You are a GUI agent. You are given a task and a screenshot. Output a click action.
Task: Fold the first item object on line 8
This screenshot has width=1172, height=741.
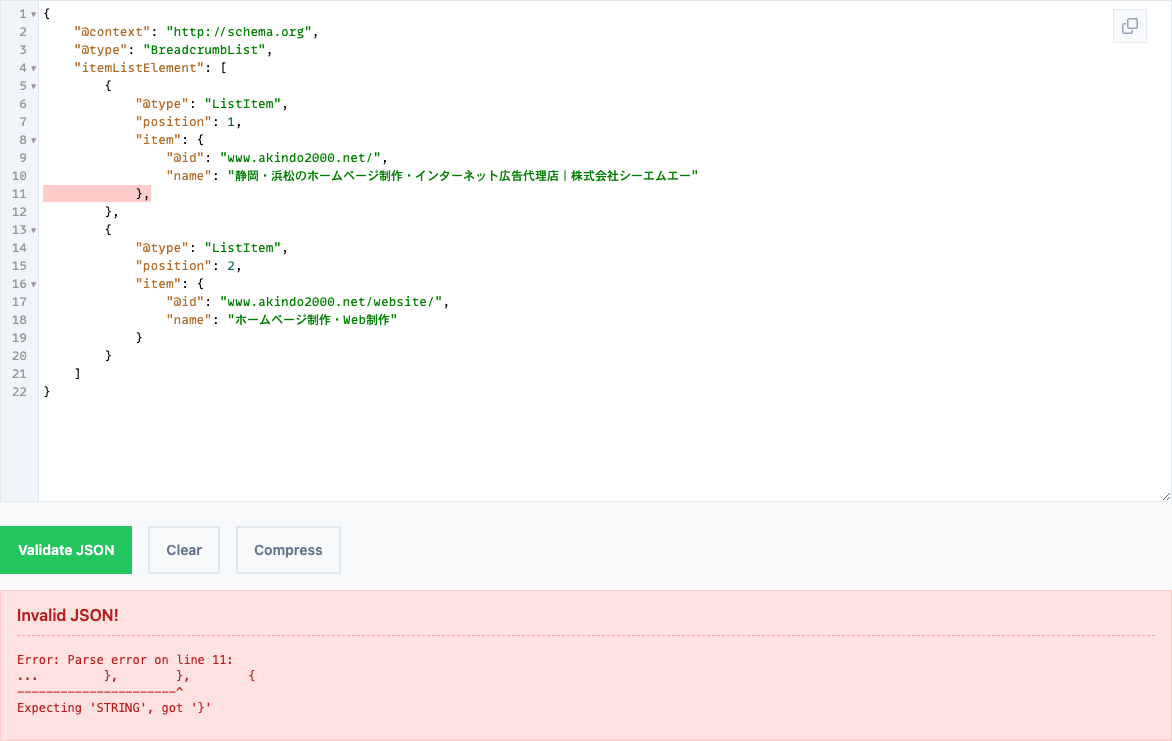(34, 140)
